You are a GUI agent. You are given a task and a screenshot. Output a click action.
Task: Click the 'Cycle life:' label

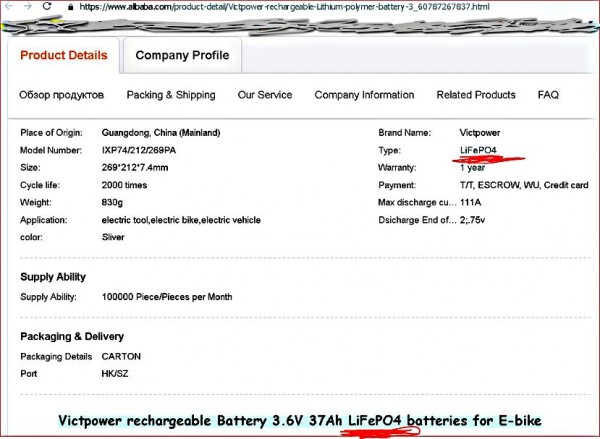(40, 185)
